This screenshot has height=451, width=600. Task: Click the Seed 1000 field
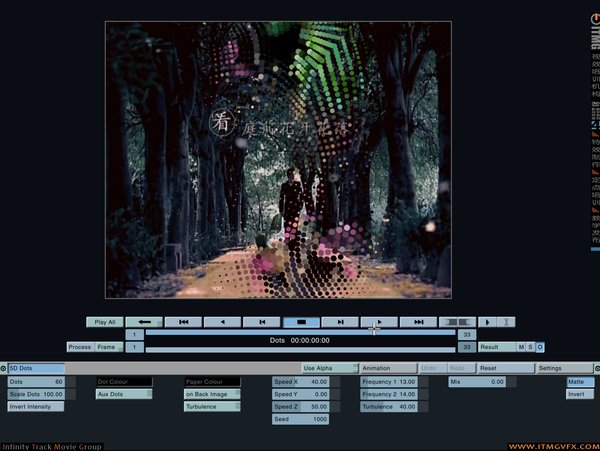[301, 419]
